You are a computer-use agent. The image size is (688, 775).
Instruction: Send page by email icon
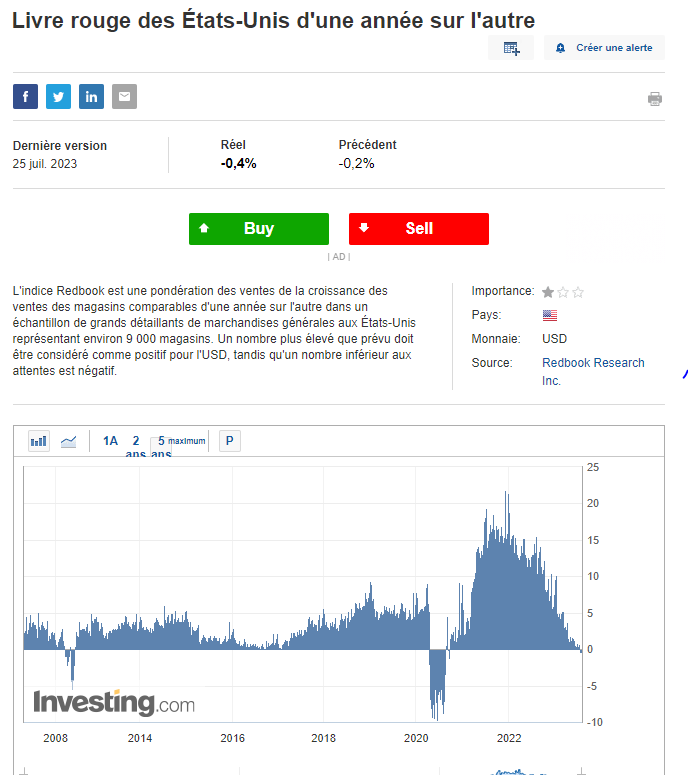coord(124,97)
